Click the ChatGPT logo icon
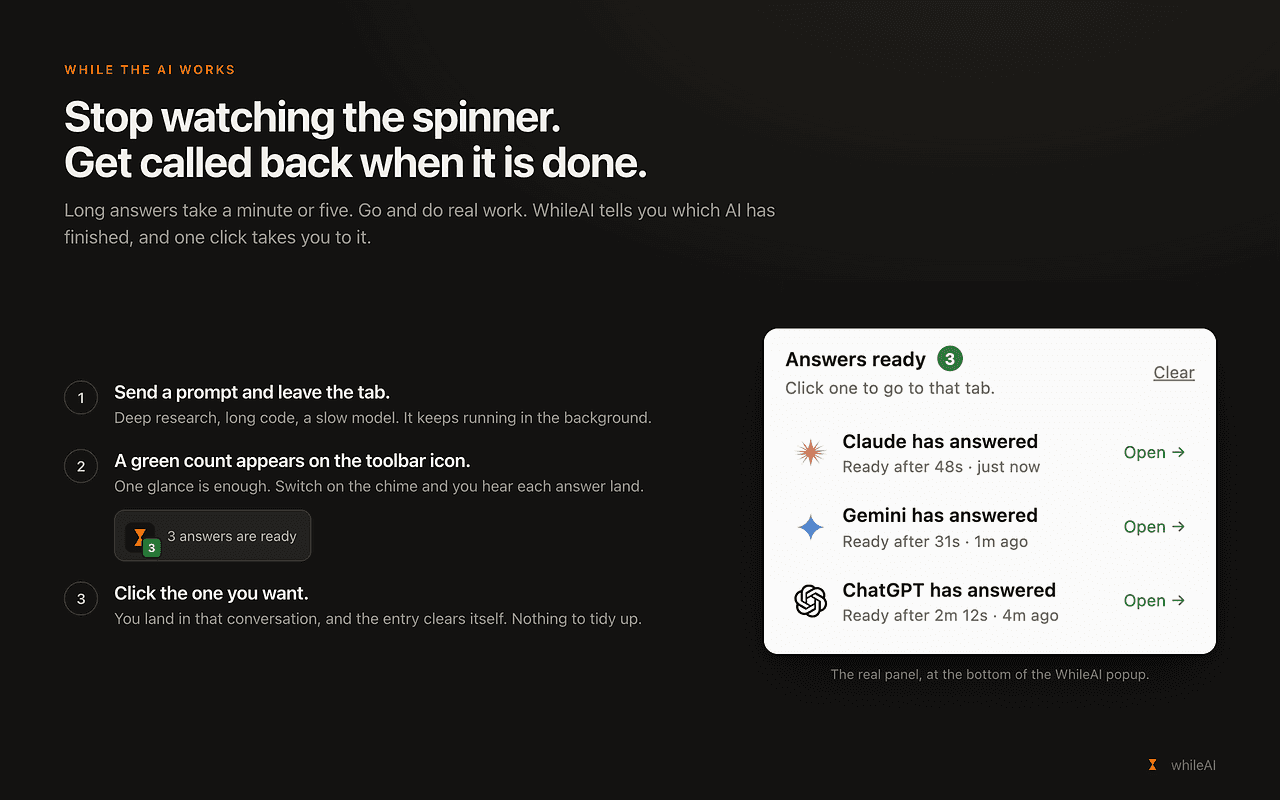 click(x=810, y=602)
